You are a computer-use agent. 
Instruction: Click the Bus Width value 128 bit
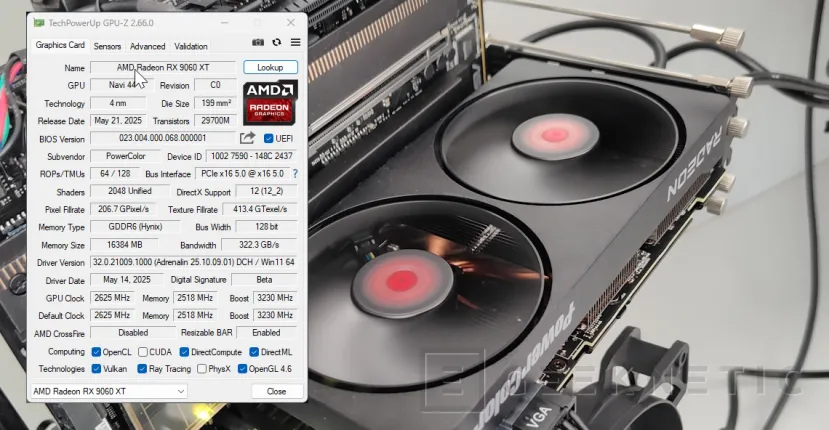point(266,226)
